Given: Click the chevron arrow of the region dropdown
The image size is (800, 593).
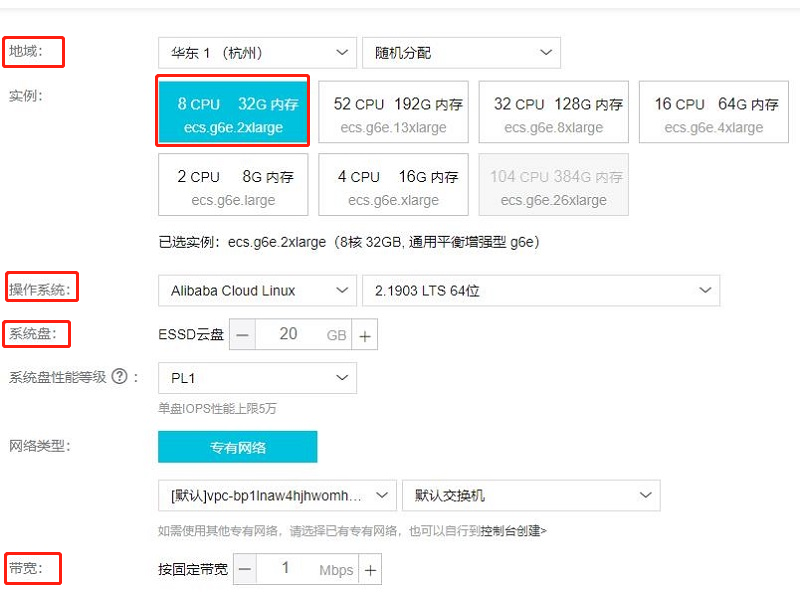Looking at the screenshot, I should click(342, 53).
